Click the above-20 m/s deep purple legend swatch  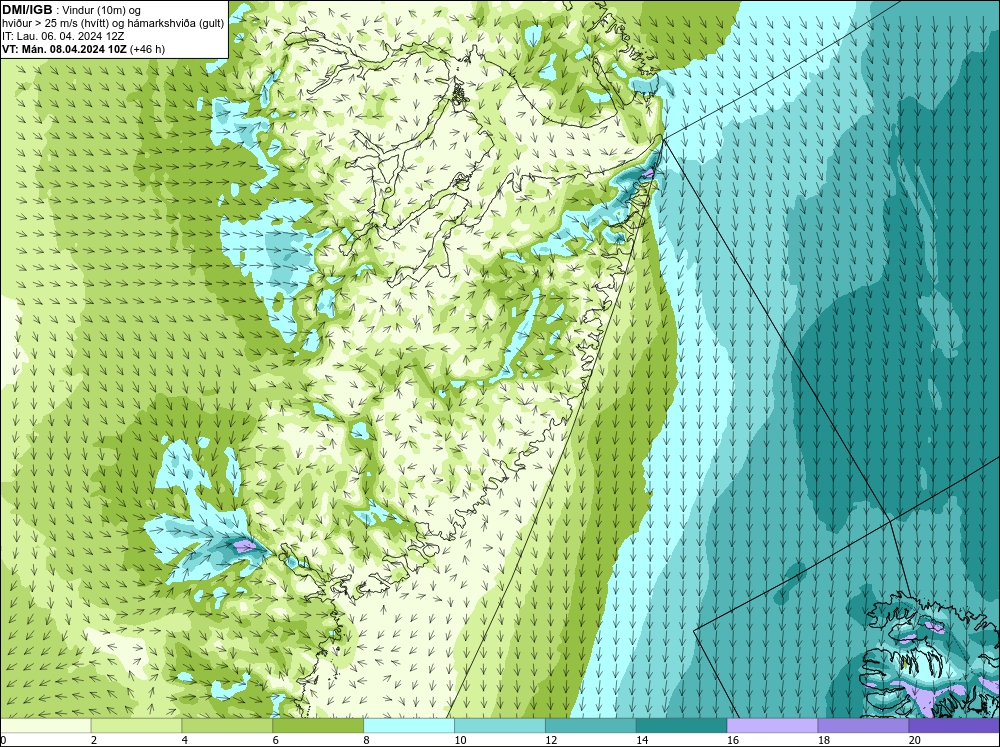click(x=954, y=726)
